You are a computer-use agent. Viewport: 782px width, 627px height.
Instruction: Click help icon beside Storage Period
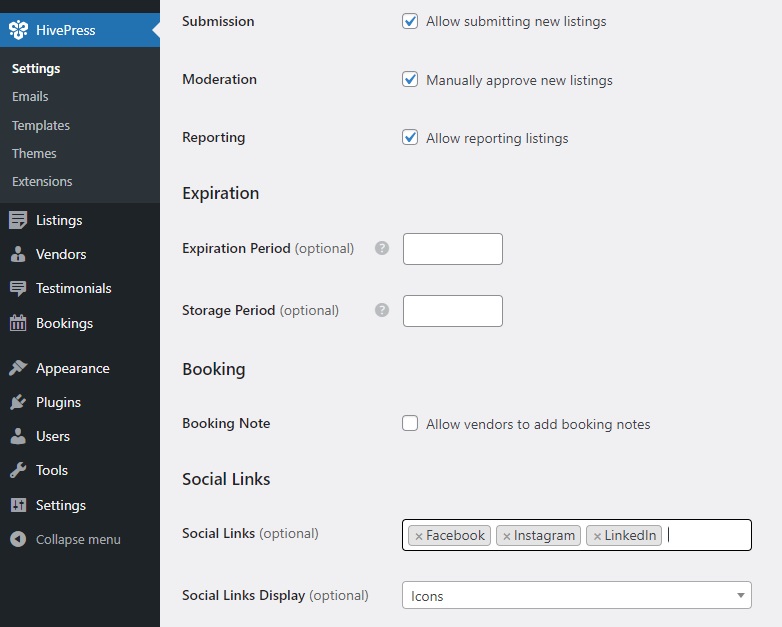[381, 310]
